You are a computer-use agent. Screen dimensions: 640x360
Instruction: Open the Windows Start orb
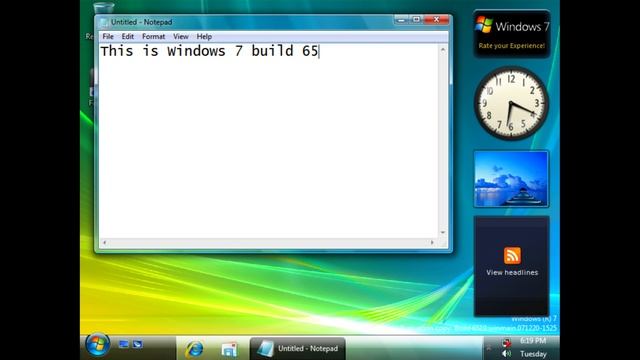(97, 344)
